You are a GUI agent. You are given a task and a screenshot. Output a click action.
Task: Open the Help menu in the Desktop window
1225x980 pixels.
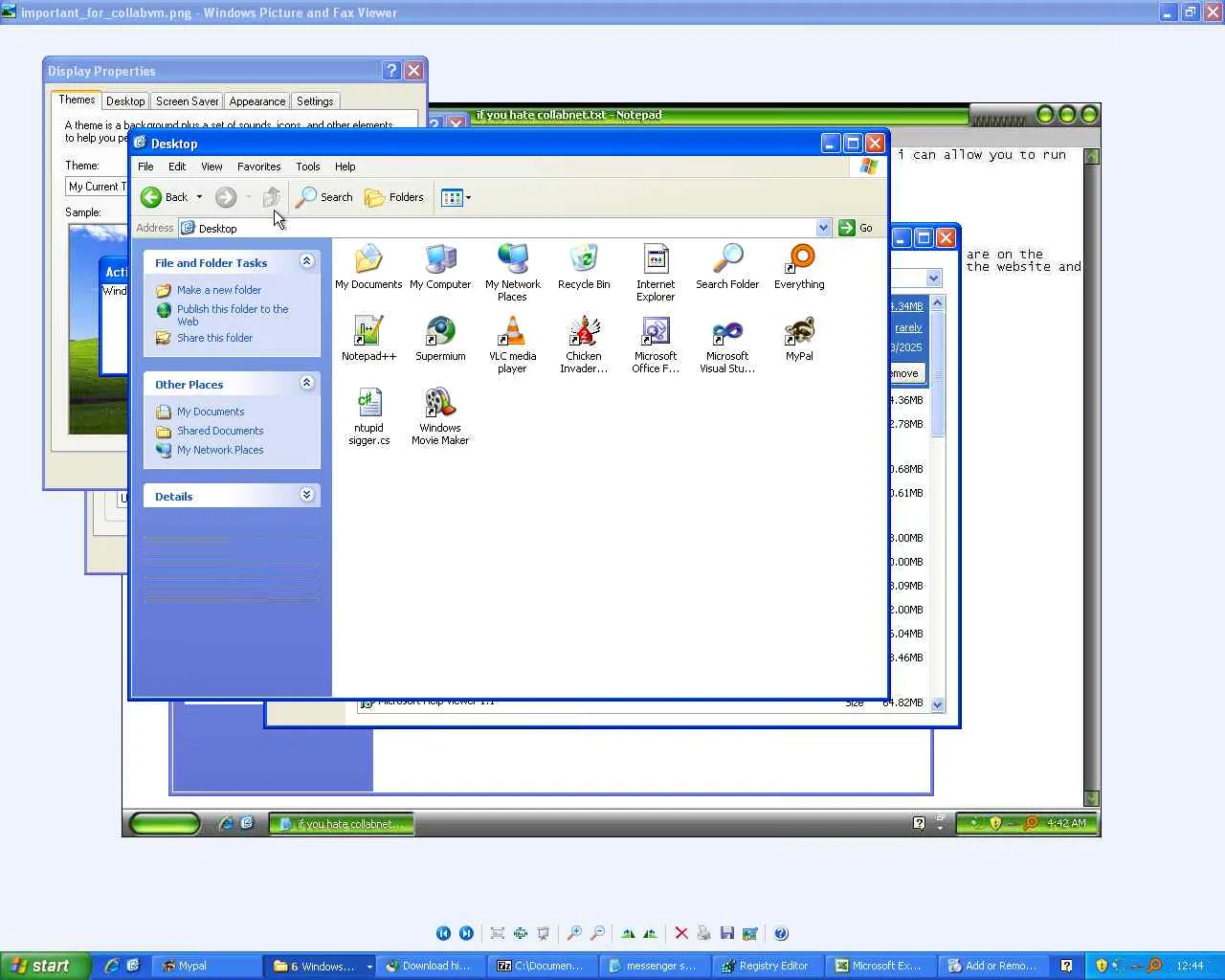coord(345,167)
